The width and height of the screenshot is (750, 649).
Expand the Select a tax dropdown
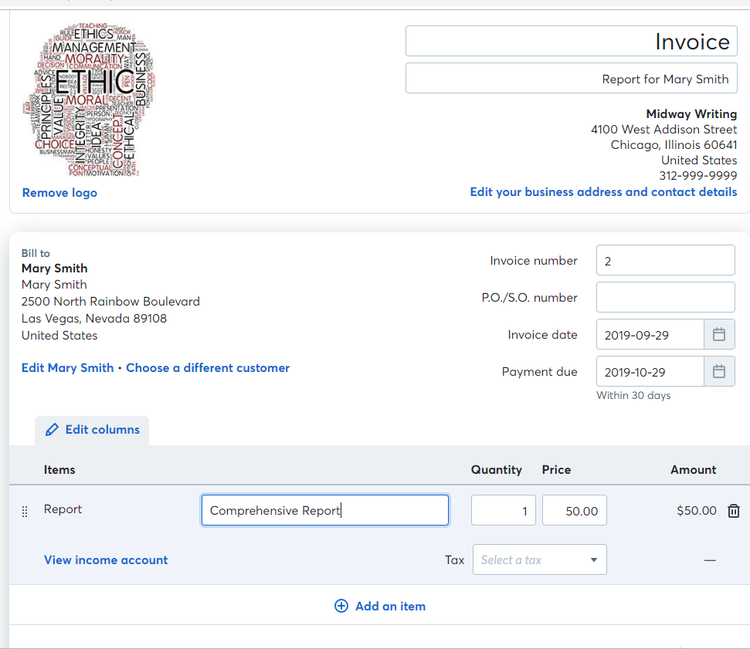click(540, 560)
